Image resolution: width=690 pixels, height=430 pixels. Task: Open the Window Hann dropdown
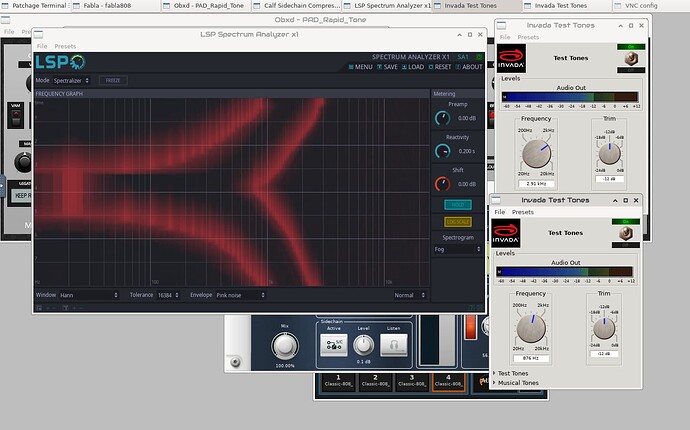[x=89, y=295]
